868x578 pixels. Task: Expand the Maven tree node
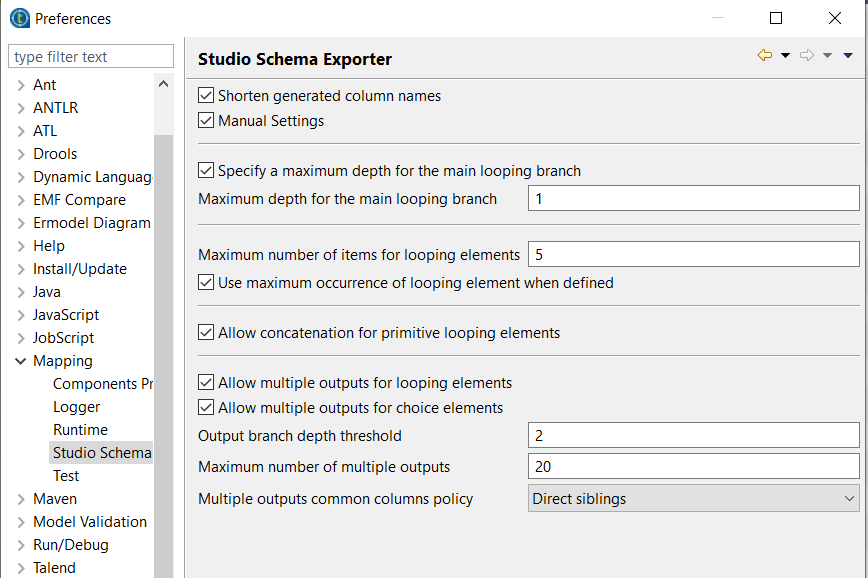click(x=21, y=499)
